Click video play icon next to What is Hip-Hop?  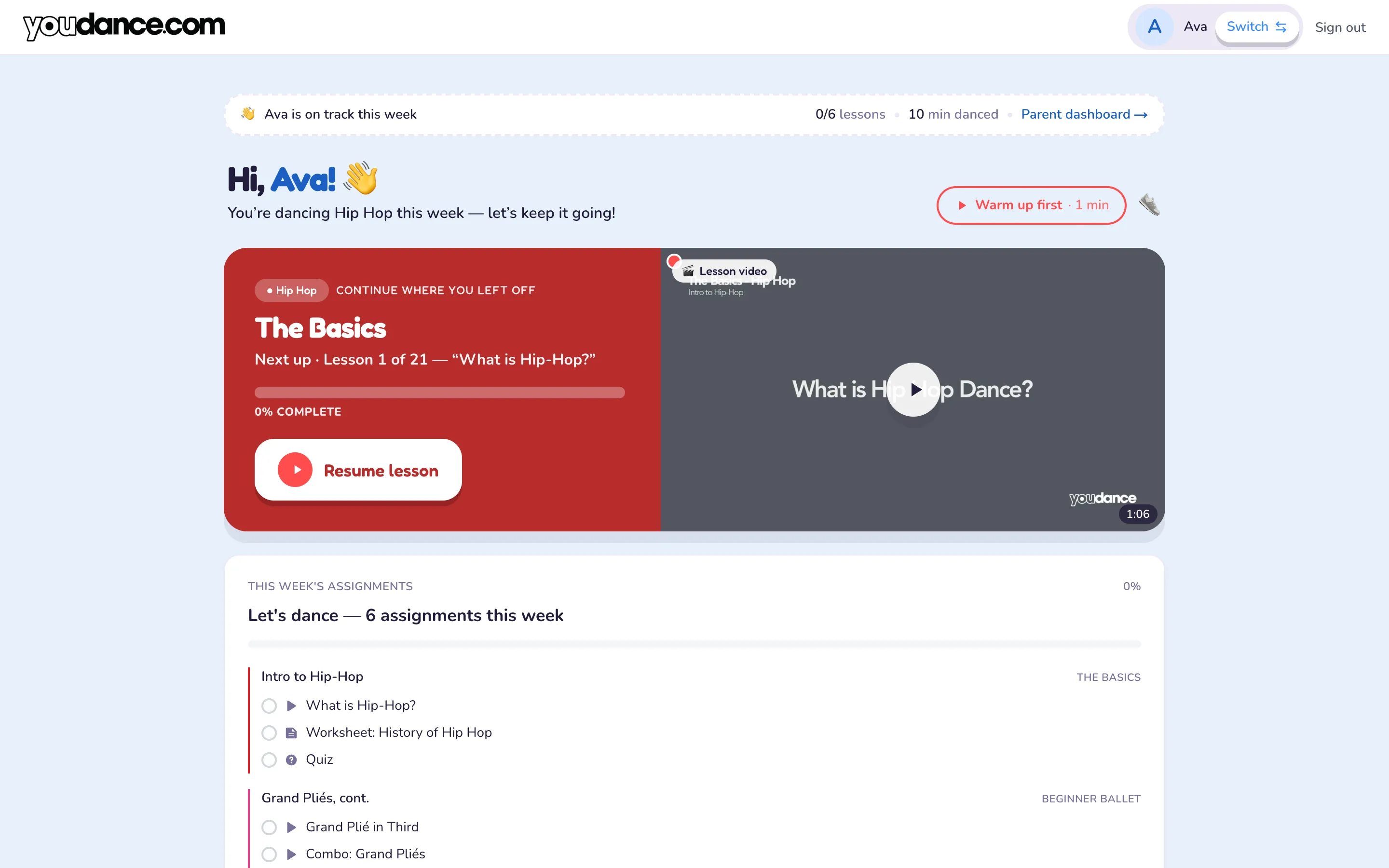[292, 705]
